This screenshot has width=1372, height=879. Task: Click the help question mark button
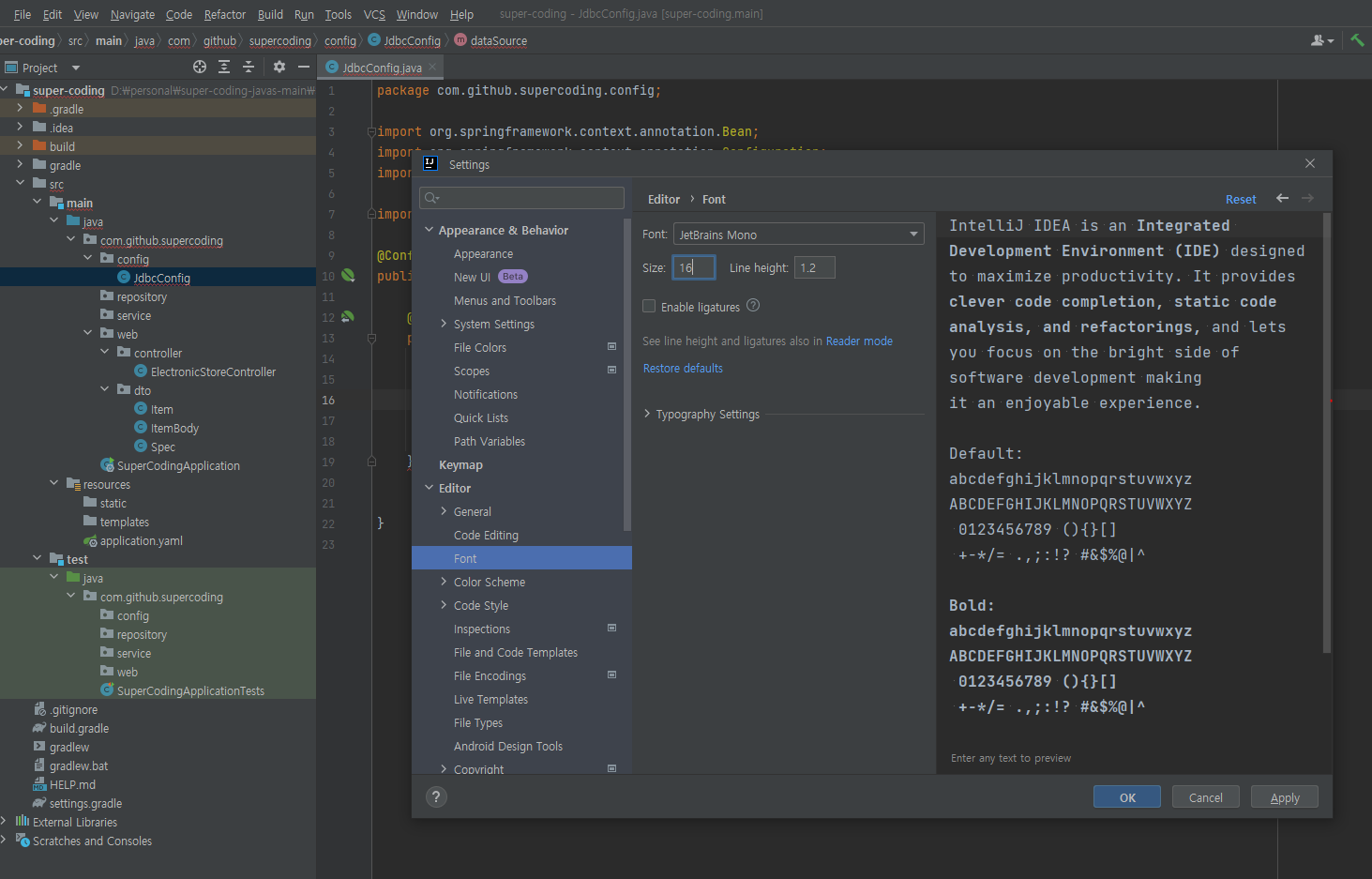pyautogui.click(x=436, y=796)
